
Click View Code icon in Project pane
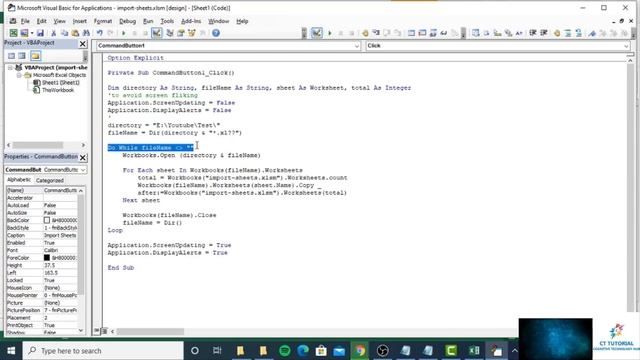pos(11,56)
